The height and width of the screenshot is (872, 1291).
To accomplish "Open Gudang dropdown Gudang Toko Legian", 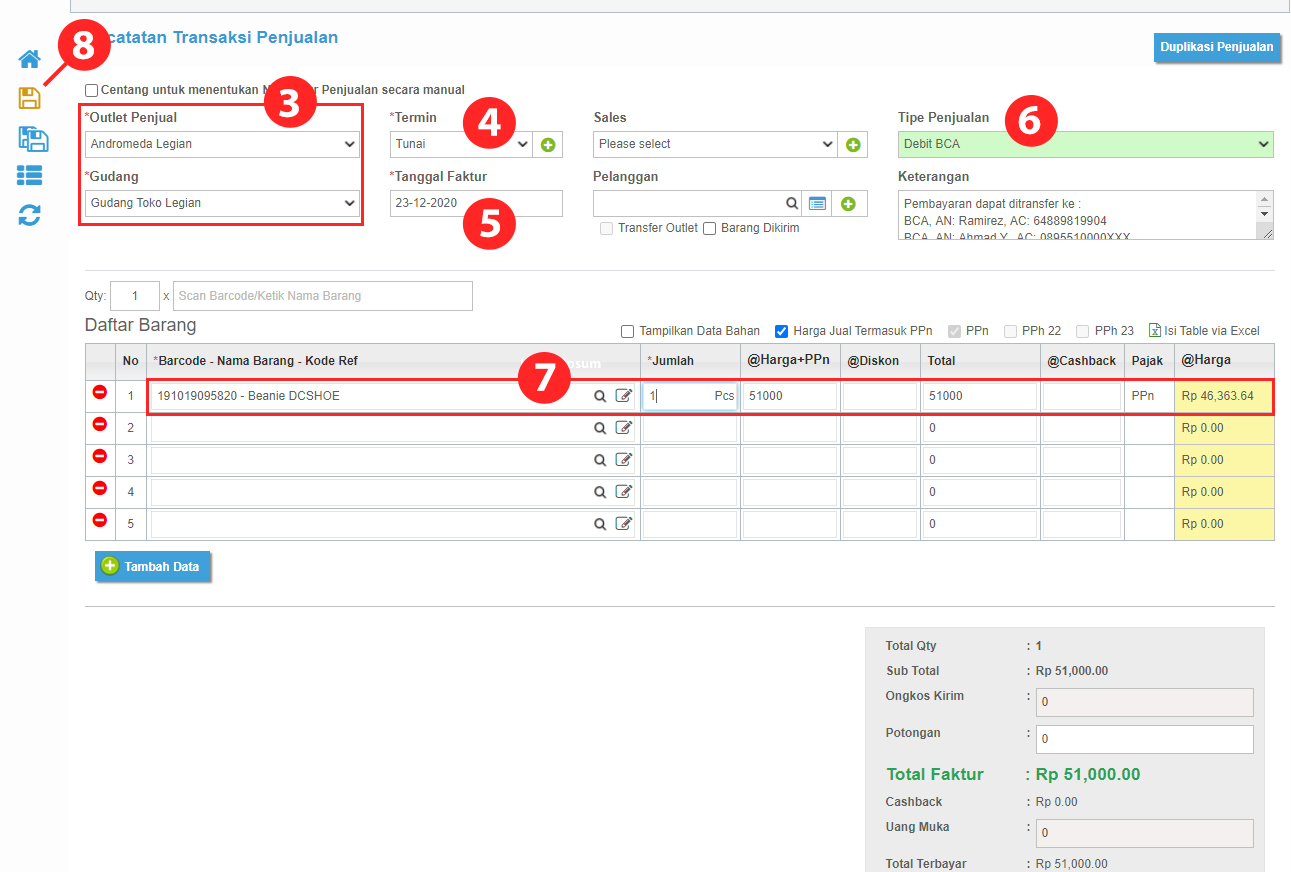I will (x=222, y=203).
